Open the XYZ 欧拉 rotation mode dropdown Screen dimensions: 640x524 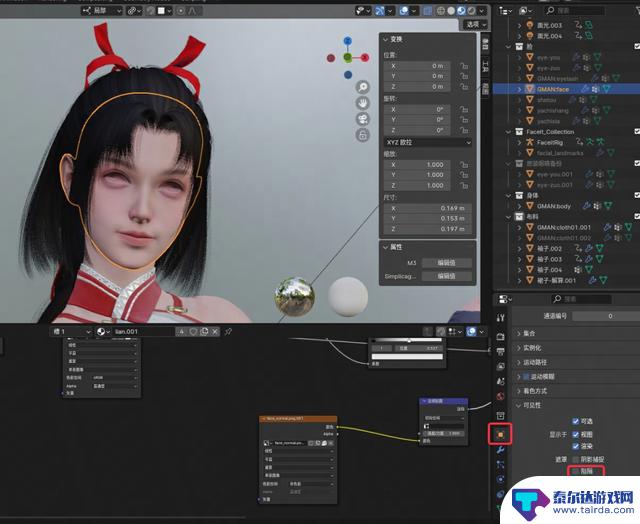tap(427, 142)
